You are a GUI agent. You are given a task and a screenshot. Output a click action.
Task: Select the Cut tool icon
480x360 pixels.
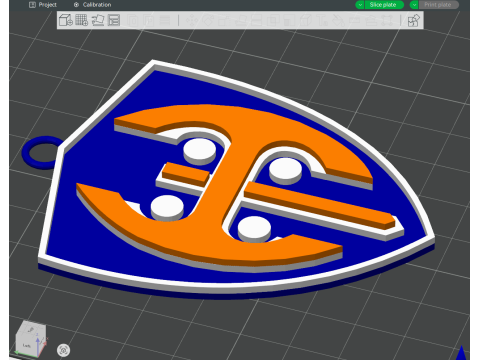click(x=256, y=20)
